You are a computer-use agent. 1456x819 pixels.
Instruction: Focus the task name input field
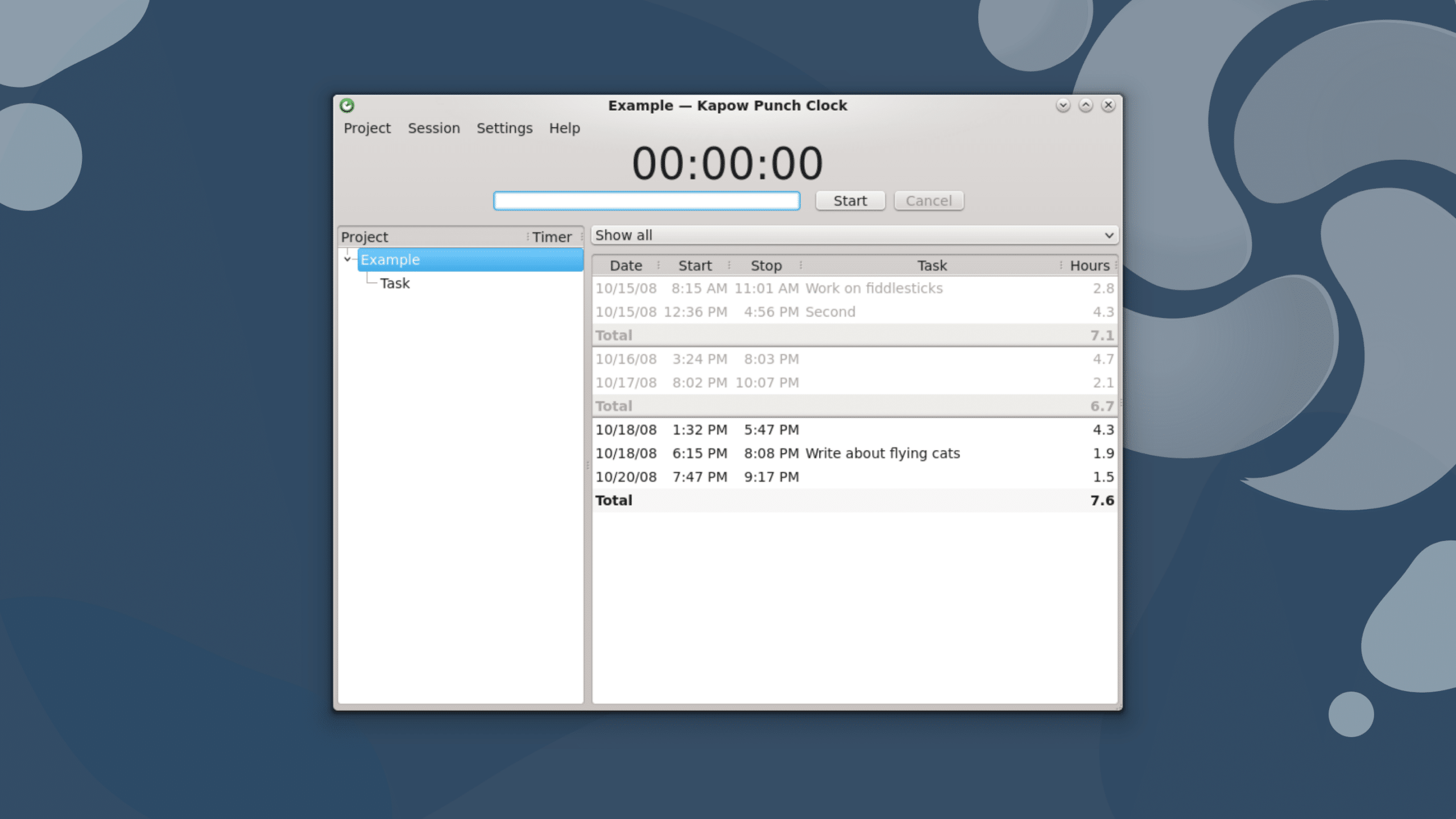tap(647, 201)
